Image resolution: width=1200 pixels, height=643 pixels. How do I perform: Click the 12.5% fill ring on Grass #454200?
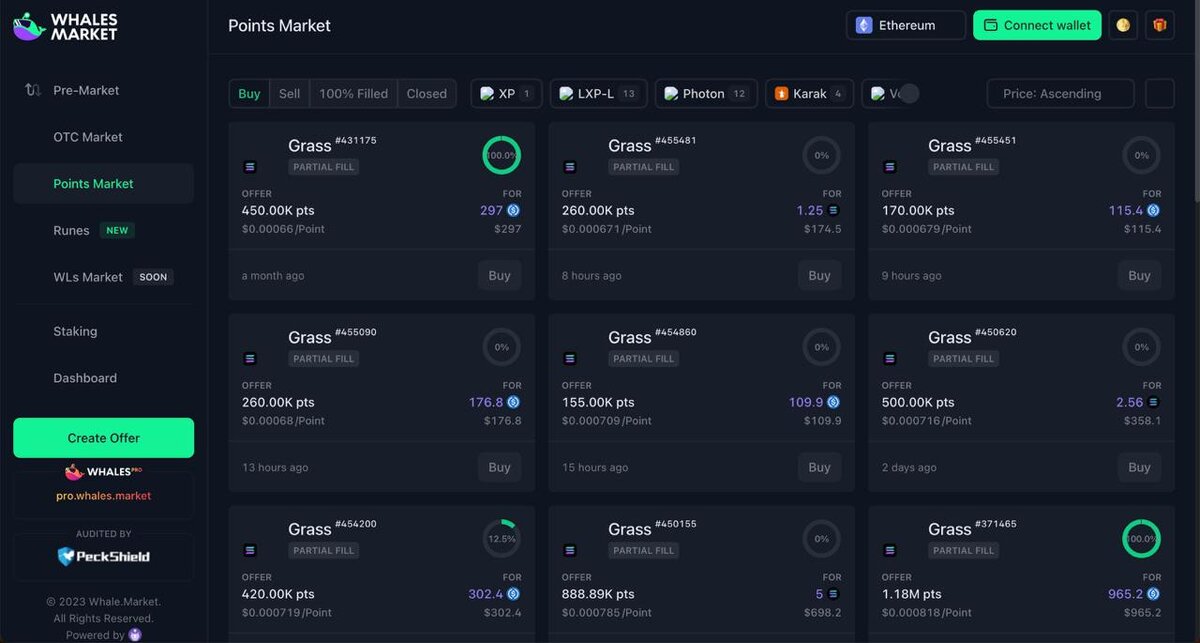click(x=501, y=538)
